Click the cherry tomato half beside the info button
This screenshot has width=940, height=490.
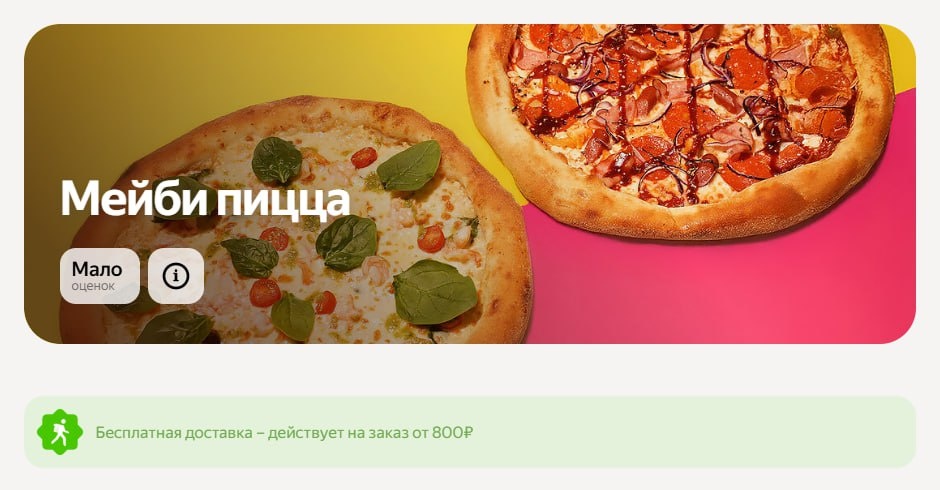[x=264, y=293]
